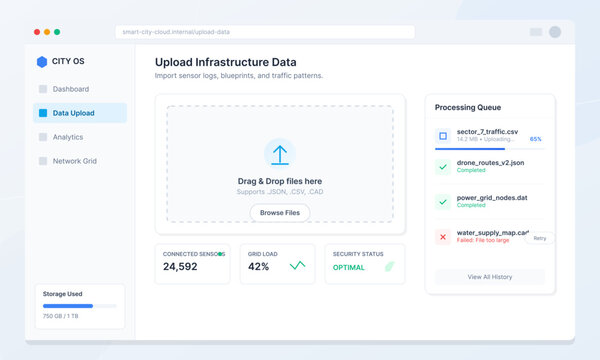Screen dimensions: 600x360
Task: Click the Dashboard sidebar icon
Action: (x=43, y=89)
